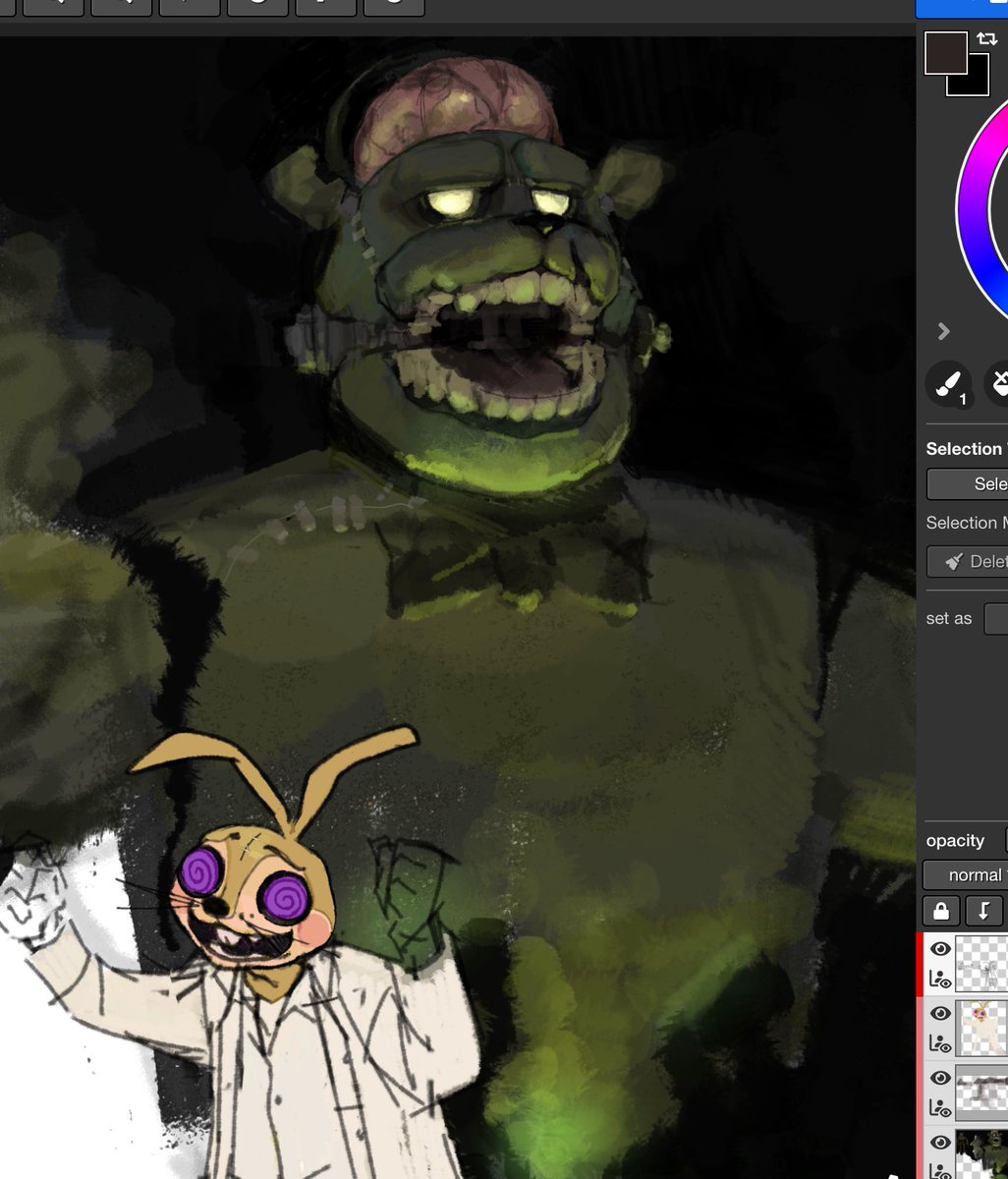Click the clip-to-layer-below arrow button
The image size is (1008, 1179).
point(983,911)
